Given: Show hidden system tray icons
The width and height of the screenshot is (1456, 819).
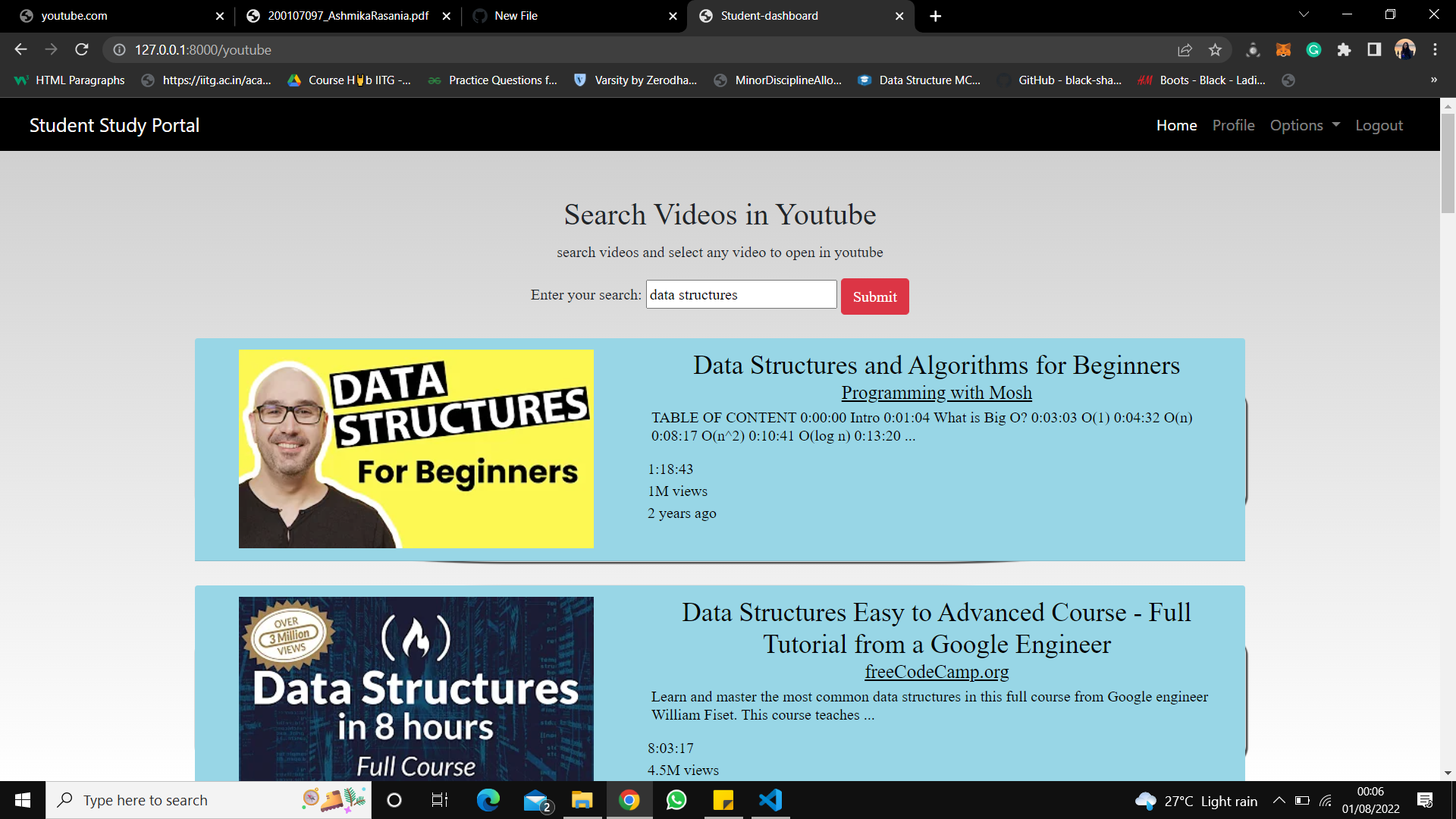Looking at the screenshot, I should pos(1279,800).
